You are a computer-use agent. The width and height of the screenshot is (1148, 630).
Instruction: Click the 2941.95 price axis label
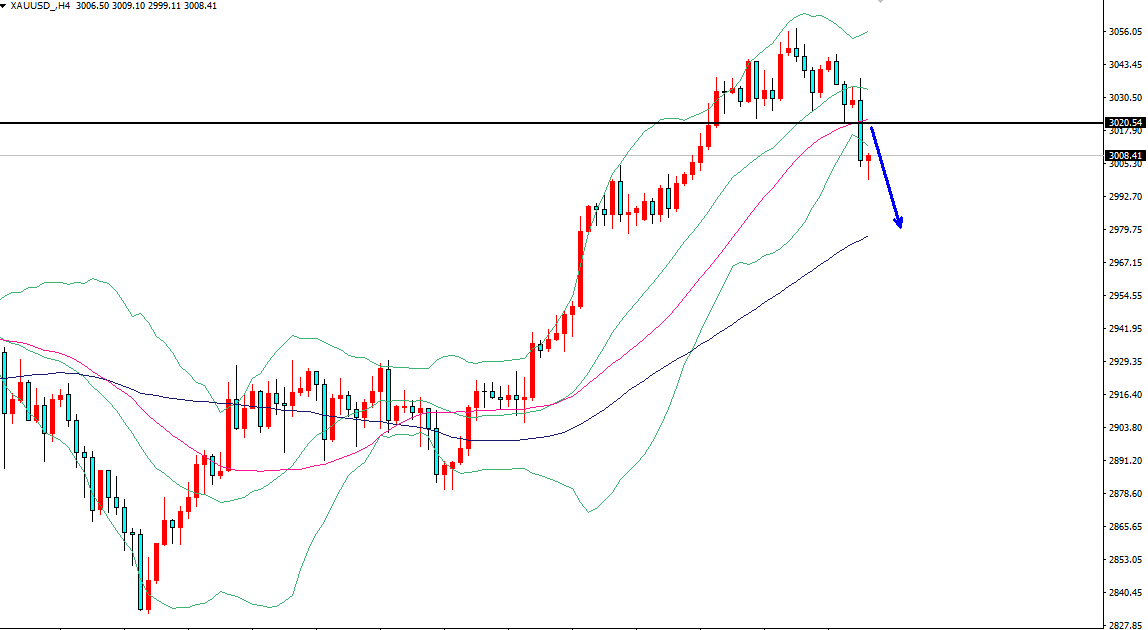click(1125, 328)
